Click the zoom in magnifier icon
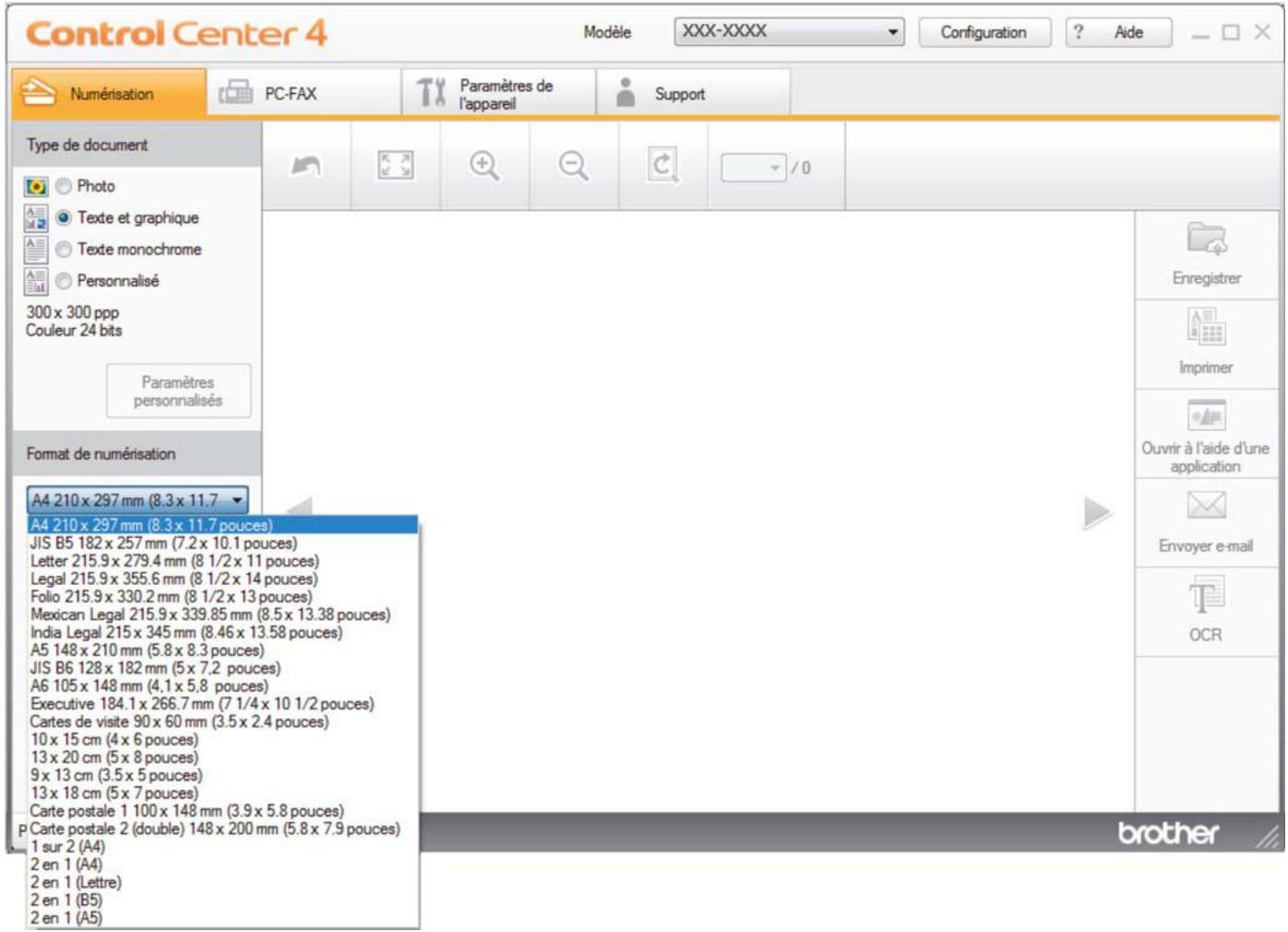 pos(485,166)
